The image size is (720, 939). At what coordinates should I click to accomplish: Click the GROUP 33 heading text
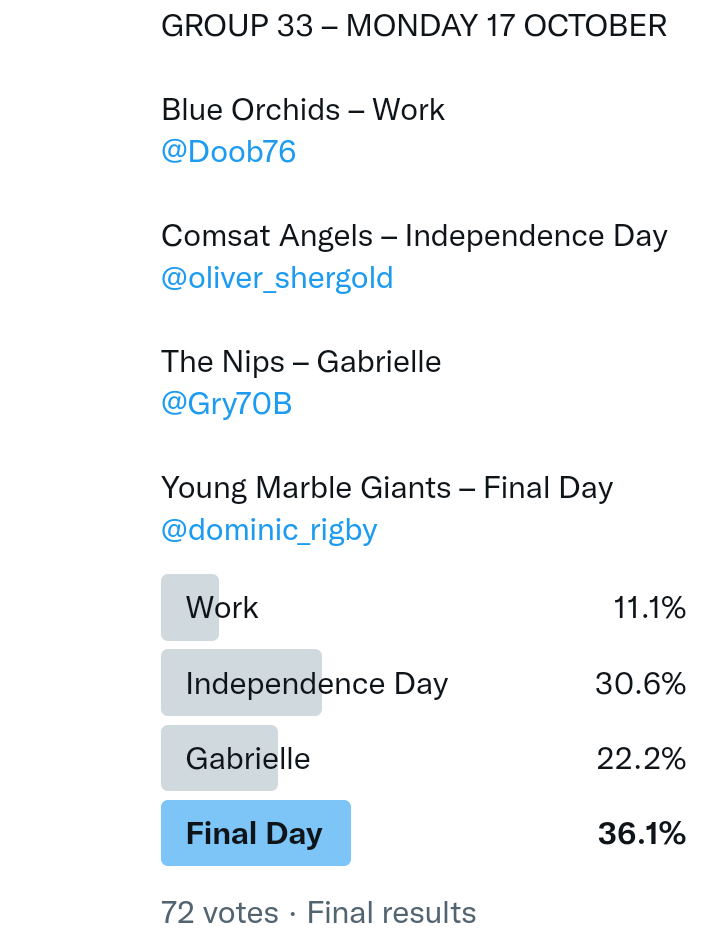tap(237, 26)
